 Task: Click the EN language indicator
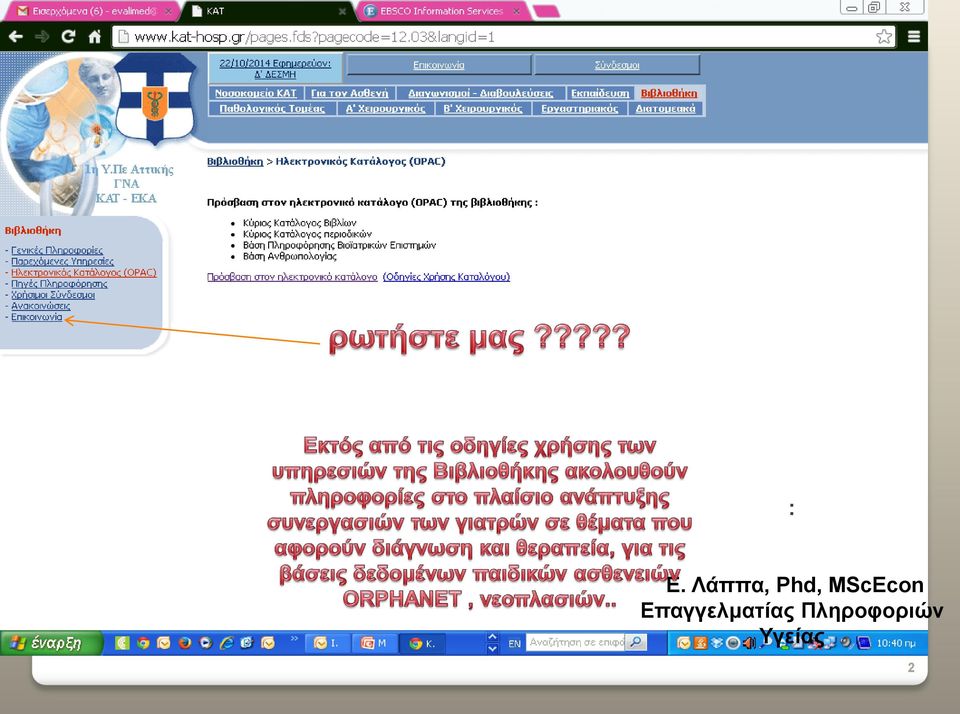coord(514,644)
